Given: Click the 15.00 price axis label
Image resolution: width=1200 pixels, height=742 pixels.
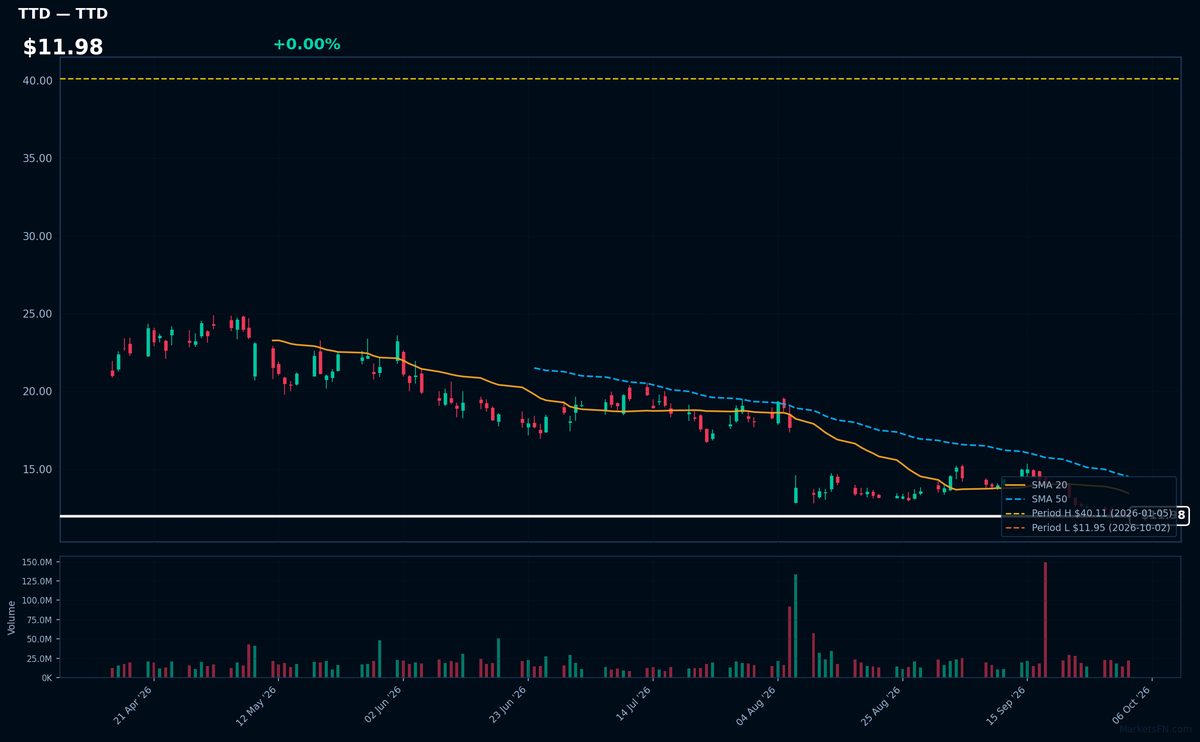Looking at the screenshot, I should click(38, 469).
